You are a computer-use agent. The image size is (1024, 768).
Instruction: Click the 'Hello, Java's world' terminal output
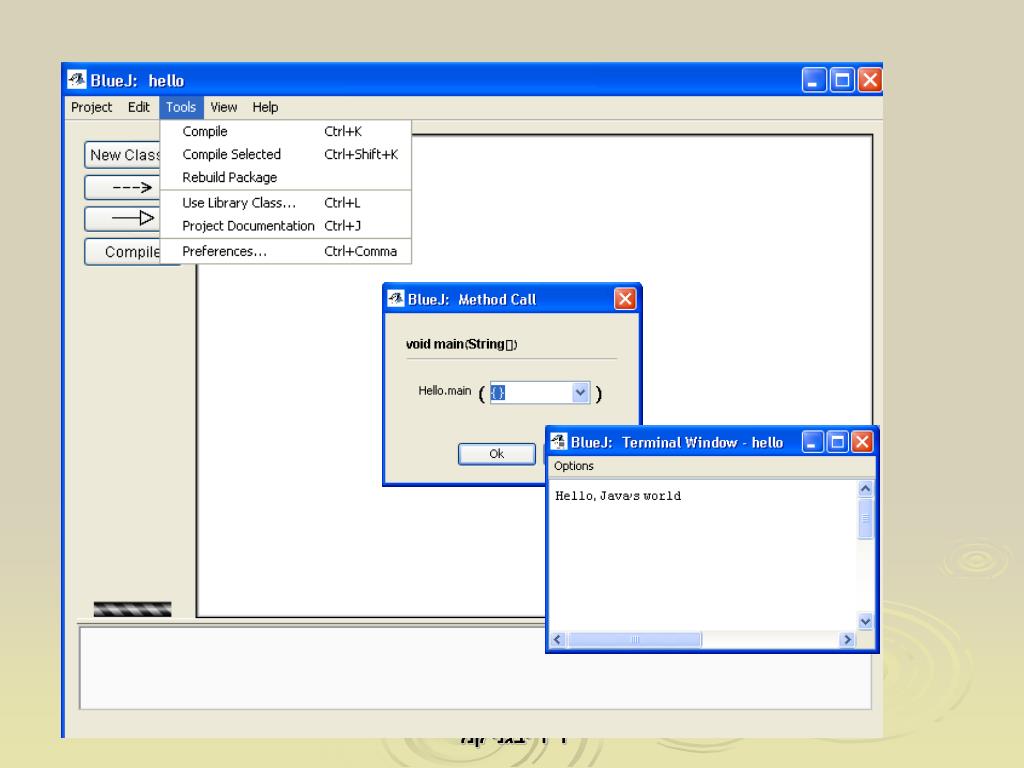[618, 496]
